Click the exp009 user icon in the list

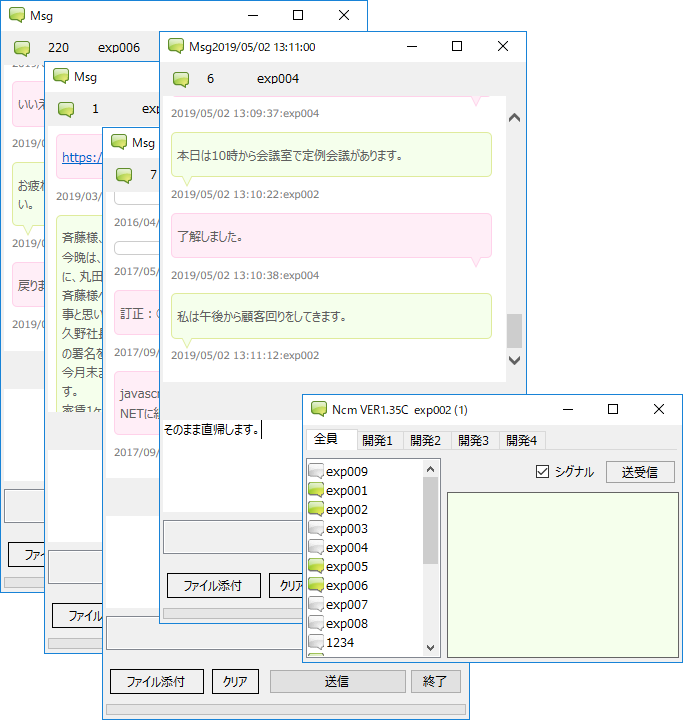click(x=316, y=472)
